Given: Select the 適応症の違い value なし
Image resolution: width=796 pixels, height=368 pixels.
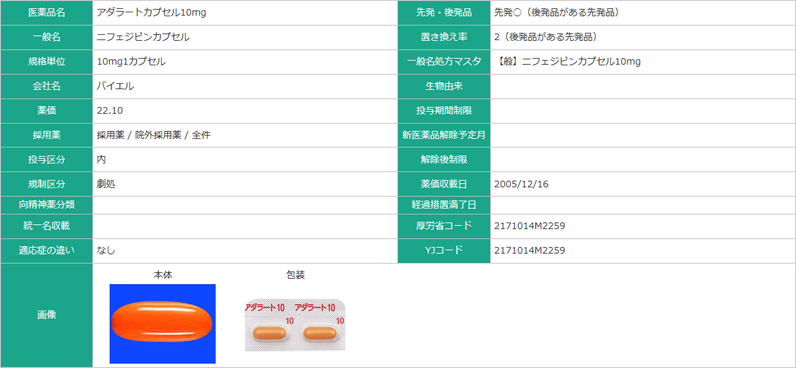Looking at the screenshot, I should [x=106, y=251].
